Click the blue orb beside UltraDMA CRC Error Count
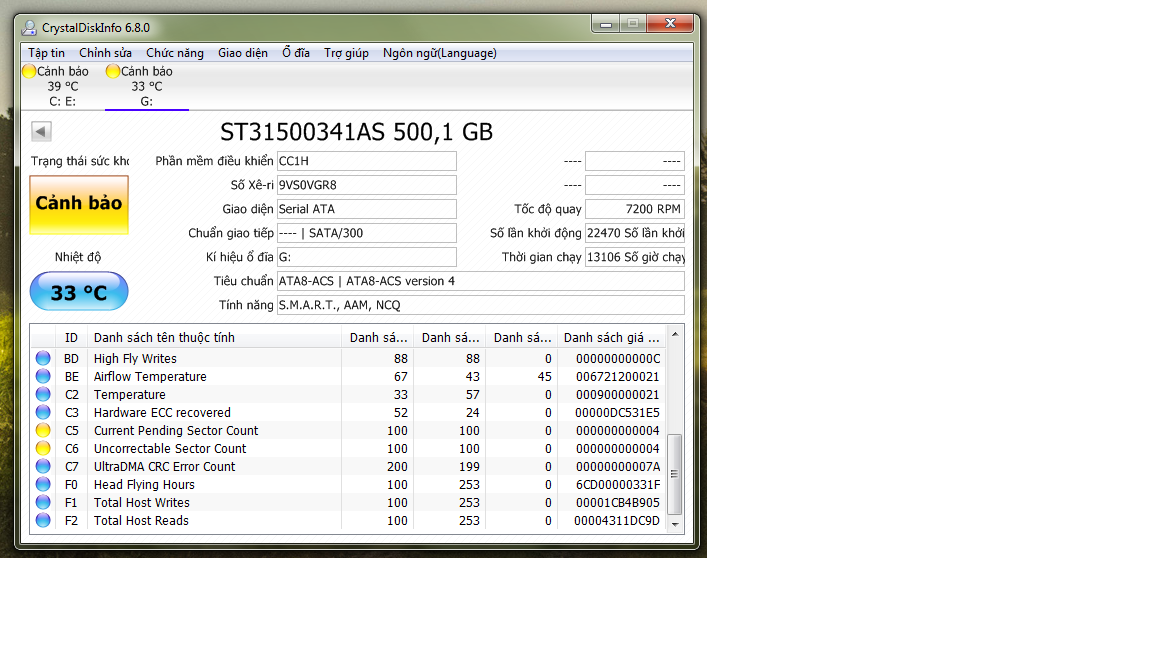 pos(43,467)
